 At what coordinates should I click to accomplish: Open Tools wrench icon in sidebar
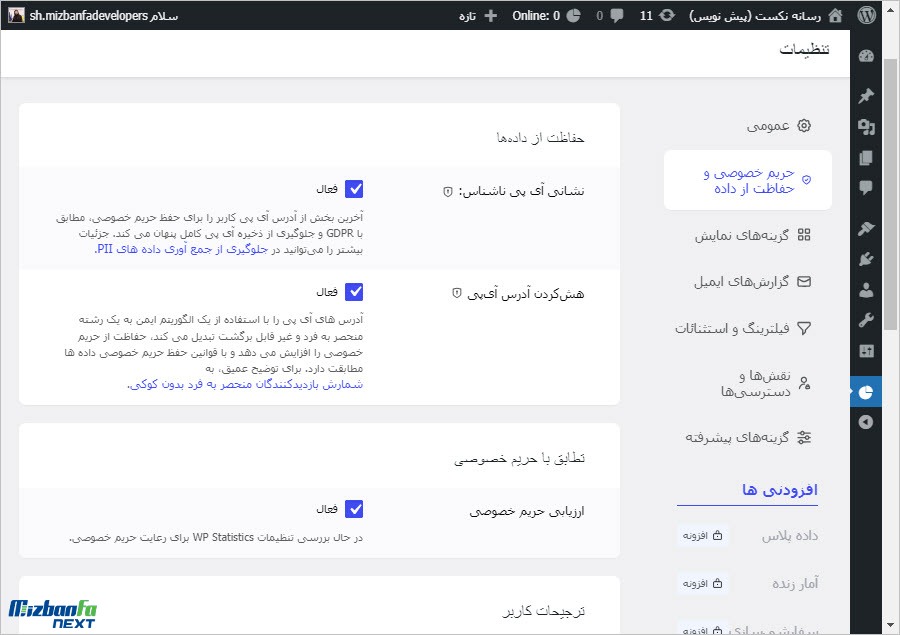tap(866, 320)
